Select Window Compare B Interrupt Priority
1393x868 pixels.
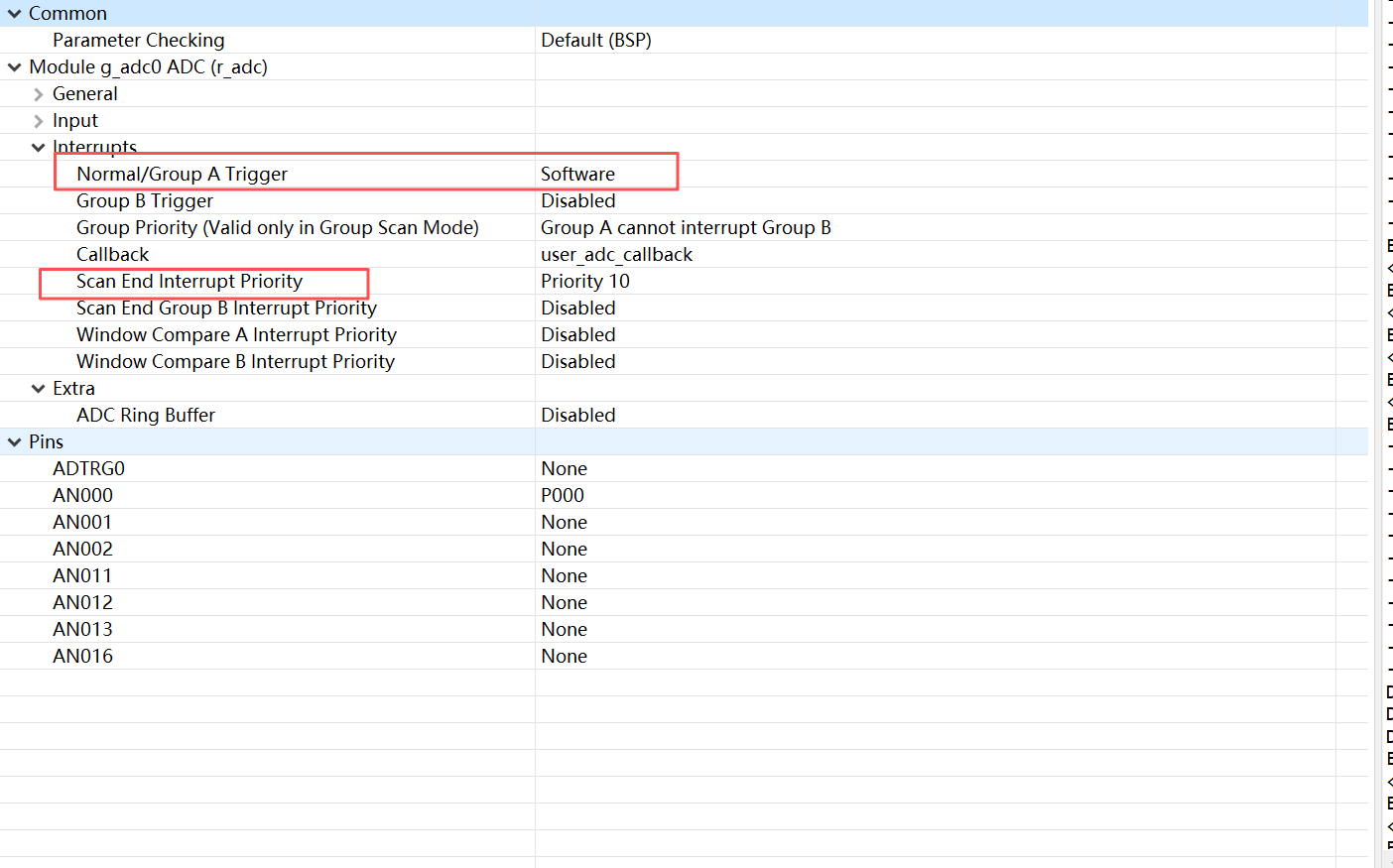click(235, 362)
